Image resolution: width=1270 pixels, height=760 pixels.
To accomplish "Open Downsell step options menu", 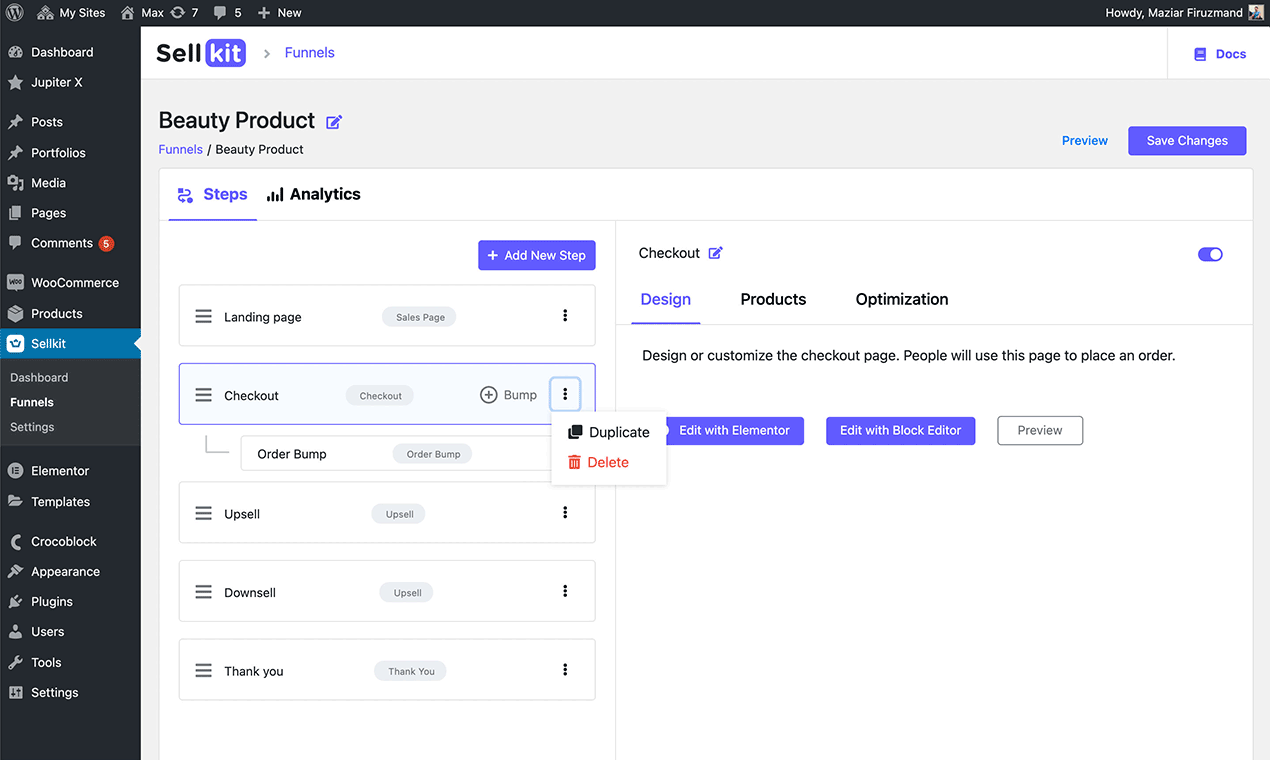I will coord(565,591).
